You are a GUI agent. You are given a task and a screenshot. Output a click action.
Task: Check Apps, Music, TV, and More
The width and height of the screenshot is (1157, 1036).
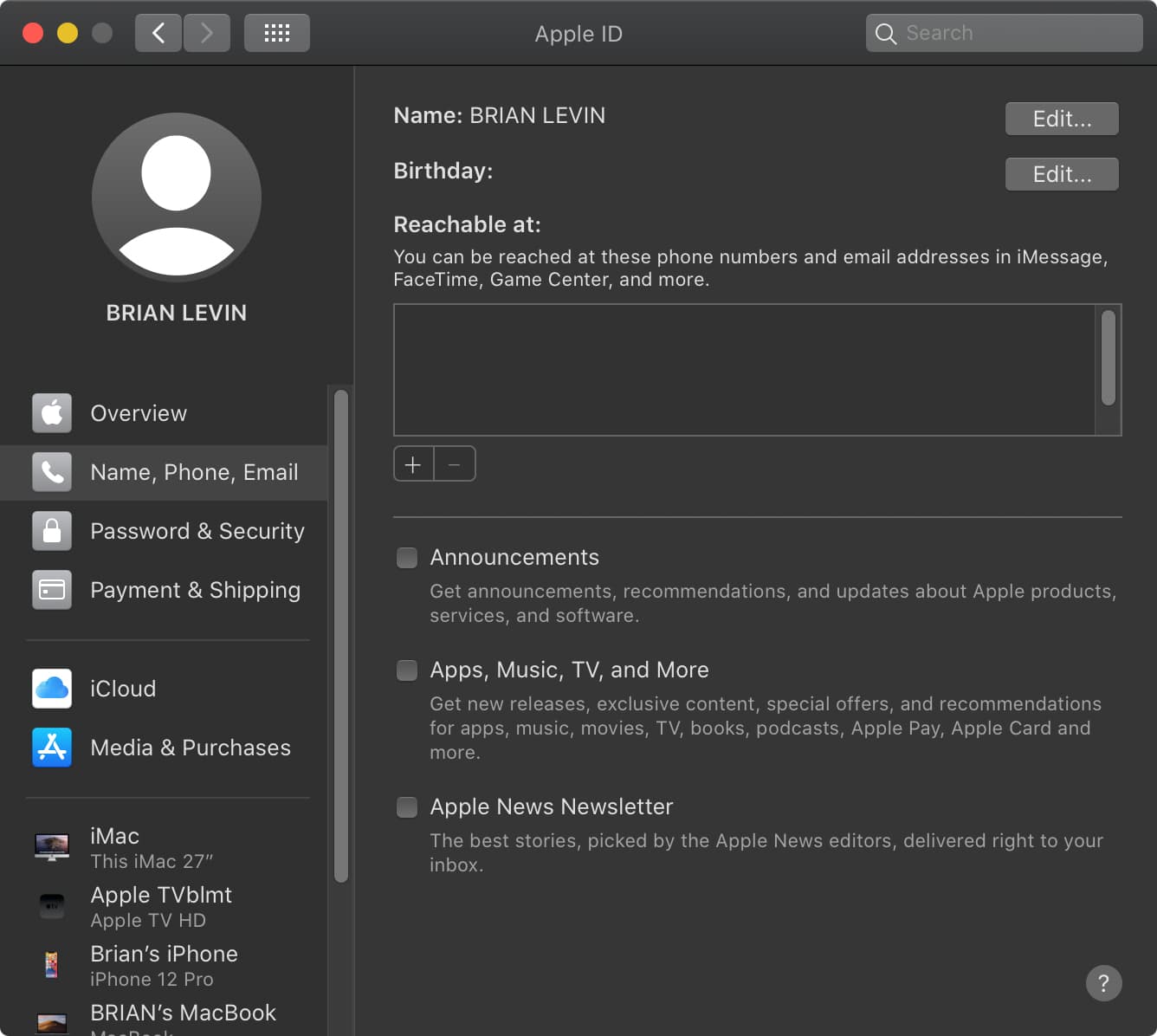(x=407, y=670)
